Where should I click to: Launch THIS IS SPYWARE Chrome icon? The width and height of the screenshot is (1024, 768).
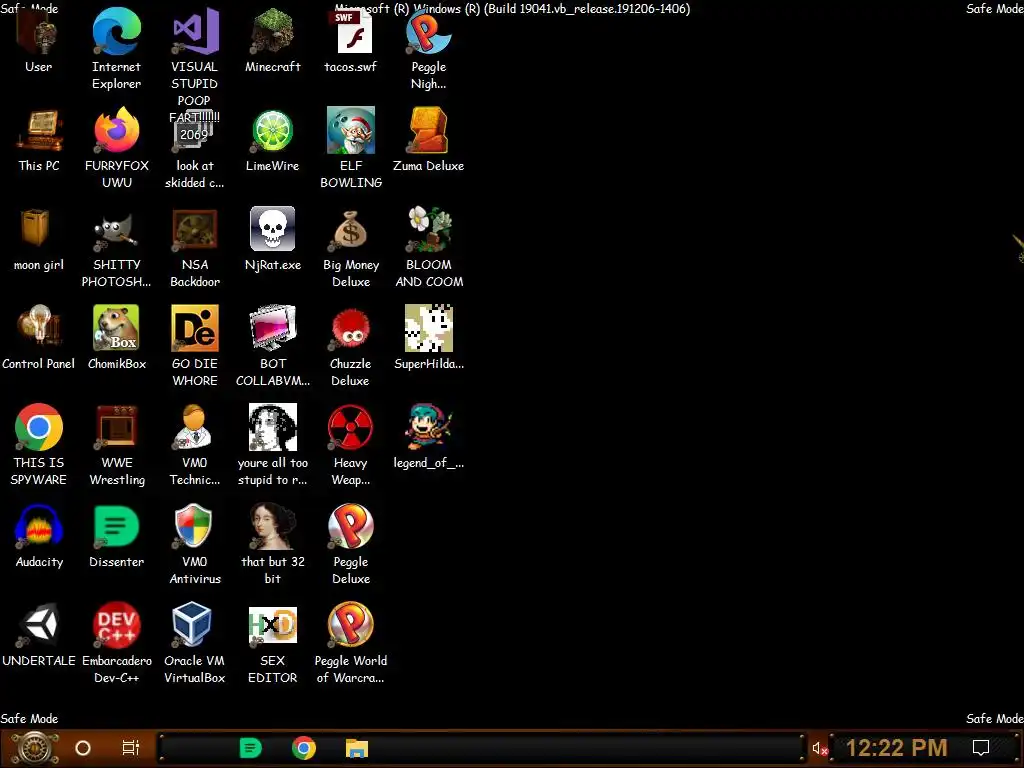click(38, 427)
